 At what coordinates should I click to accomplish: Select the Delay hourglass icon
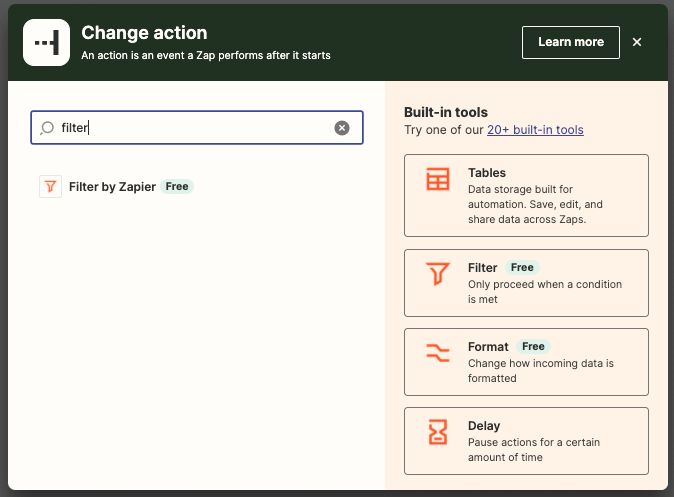click(438, 432)
